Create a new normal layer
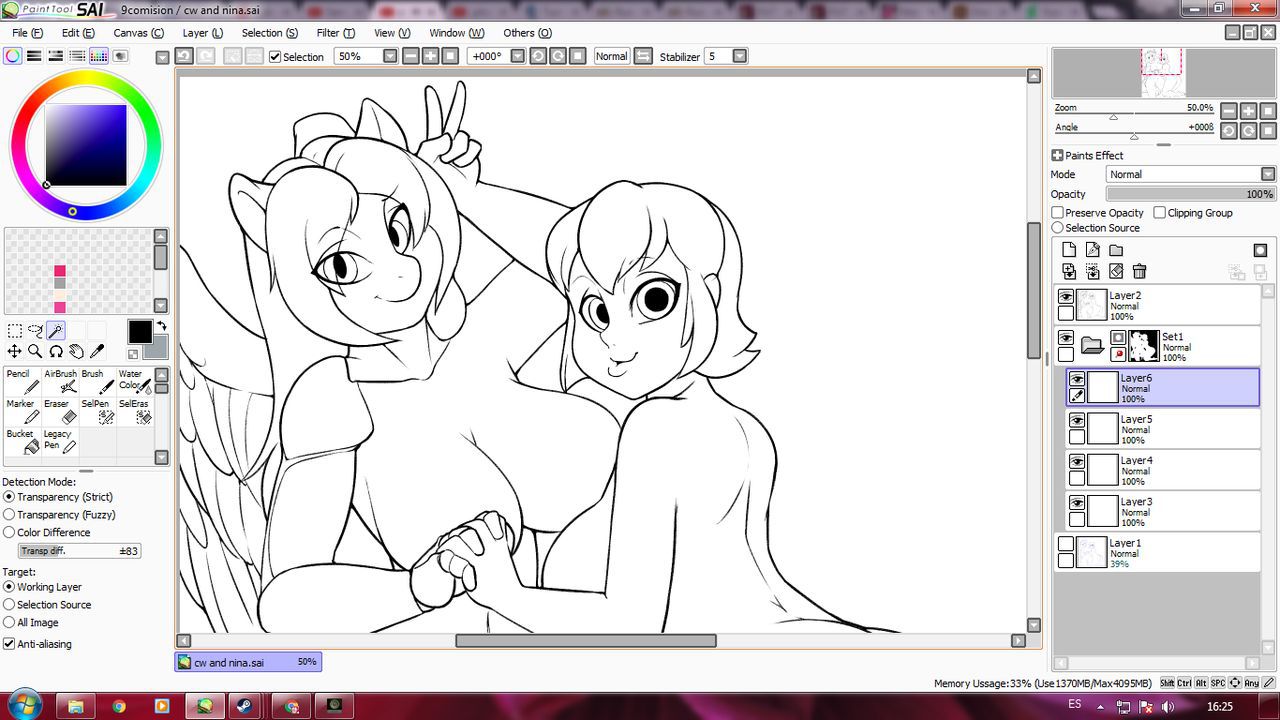The height and width of the screenshot is (720, 1280). [1069, 250]
